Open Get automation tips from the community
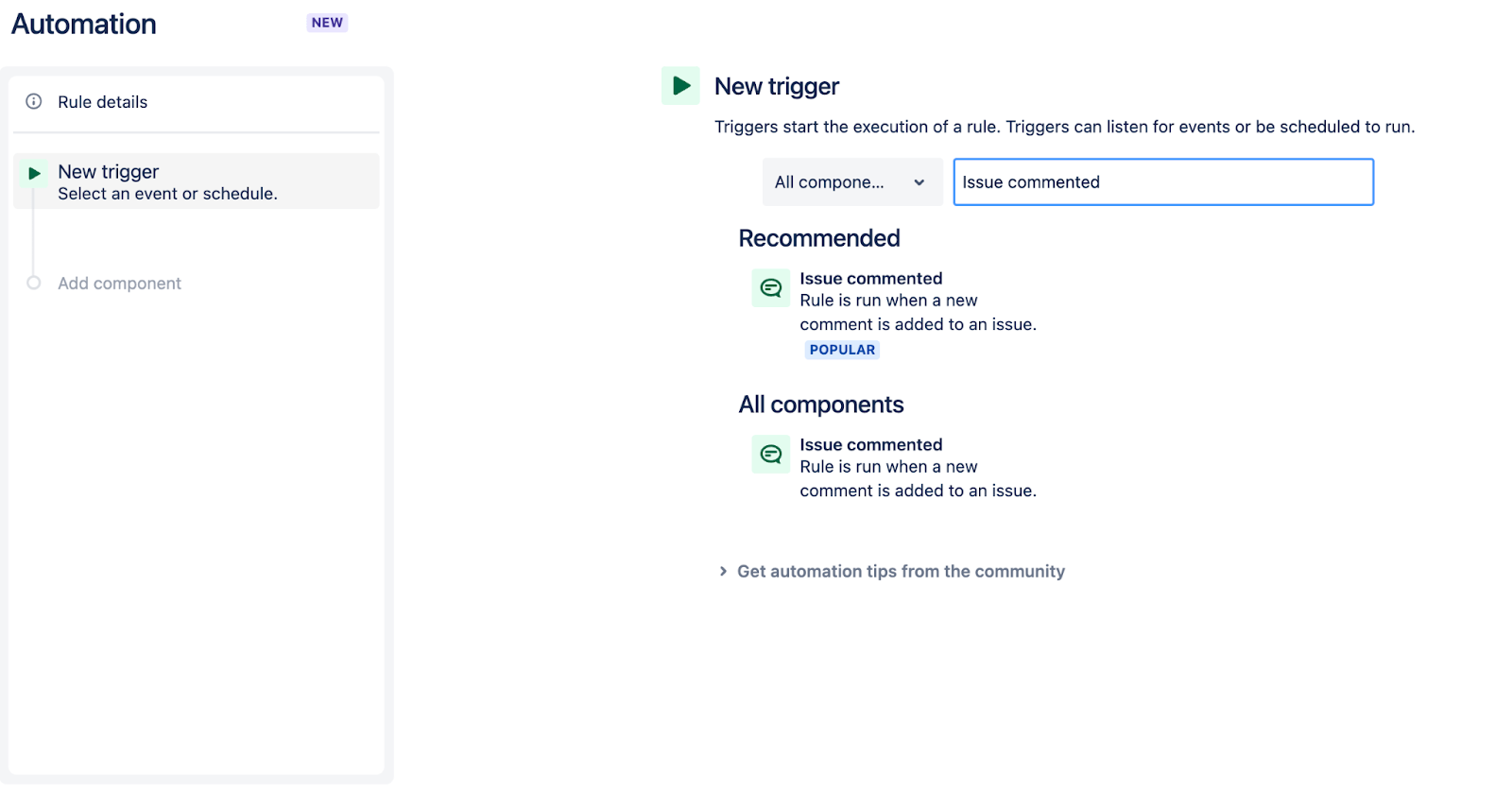Screen dimensions: 1512x810 pyautogui.click(x=901, y=571)
